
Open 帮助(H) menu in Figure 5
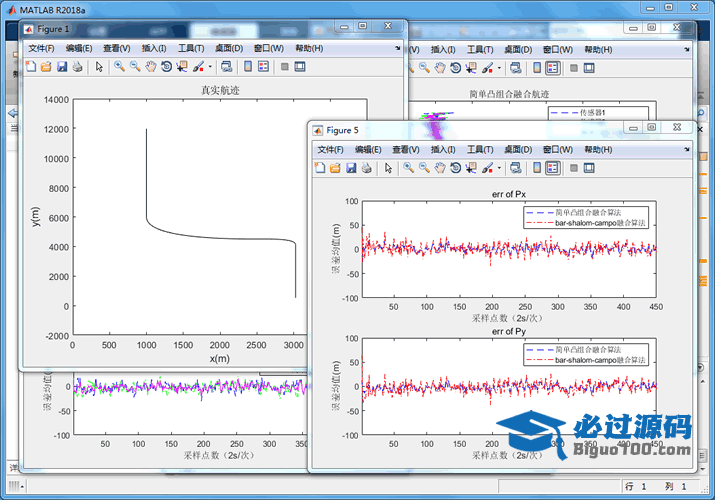(x=598, y=149)
